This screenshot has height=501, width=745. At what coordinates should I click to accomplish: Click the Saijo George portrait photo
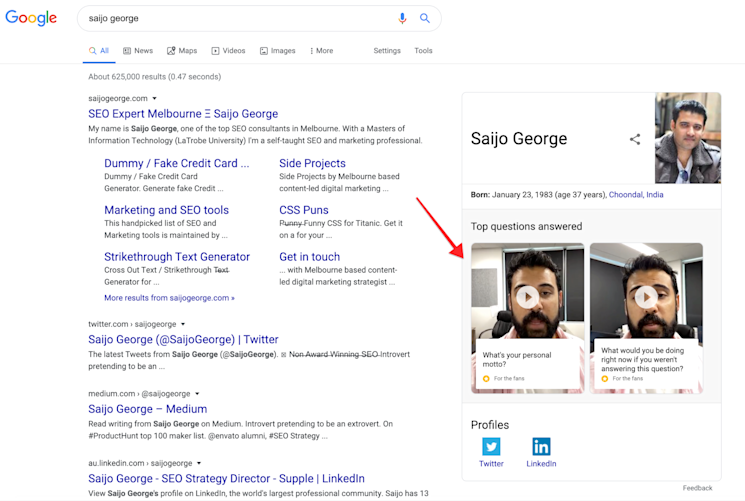click(688, 138)
